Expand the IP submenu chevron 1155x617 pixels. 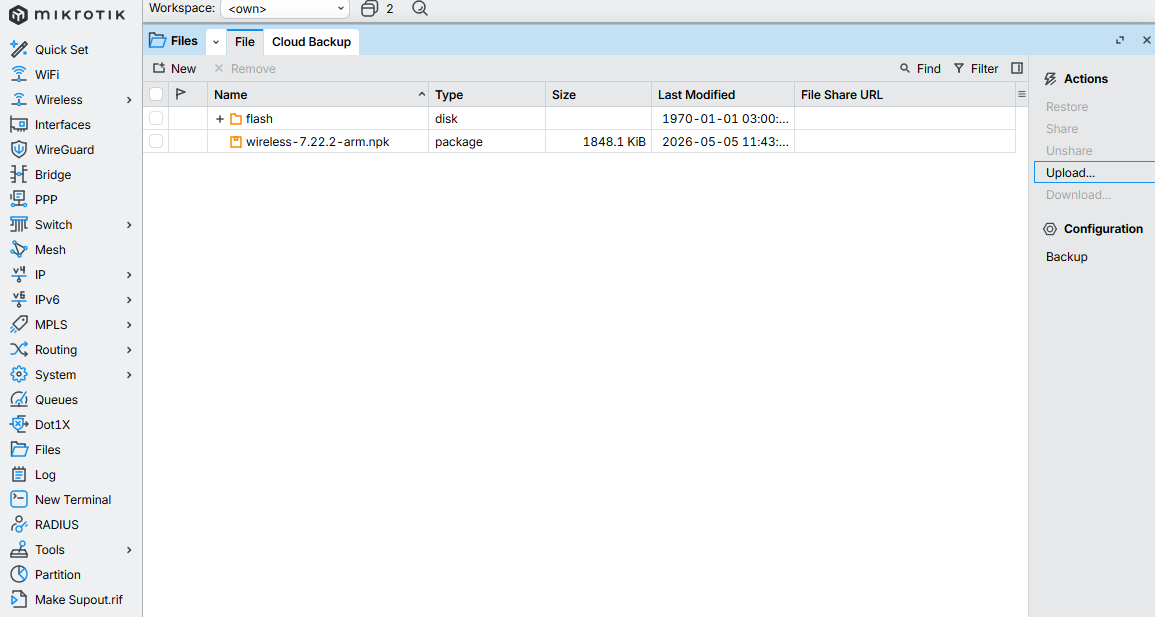point(129,275)
